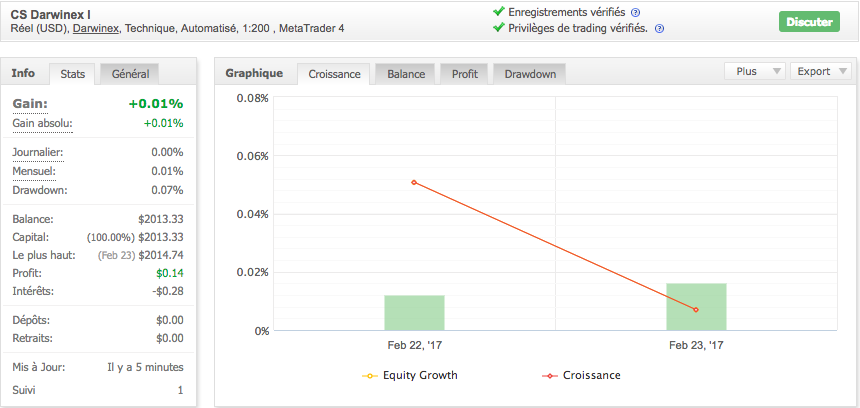Click green checkmark next to Privilèges de trading
Viewport: 860px width, 408px height.
[499, 28]
